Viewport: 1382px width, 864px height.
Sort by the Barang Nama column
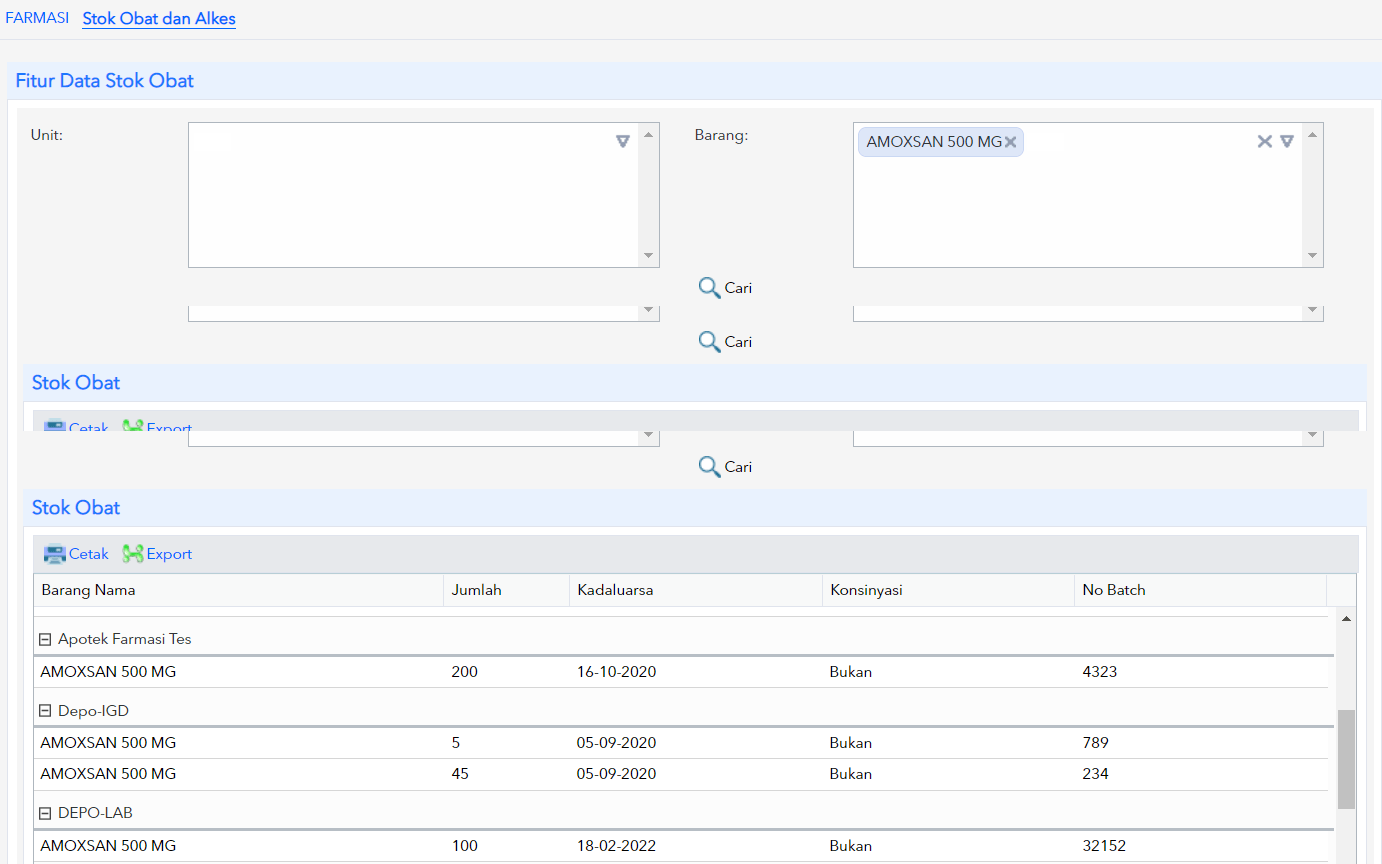point(238,590)
